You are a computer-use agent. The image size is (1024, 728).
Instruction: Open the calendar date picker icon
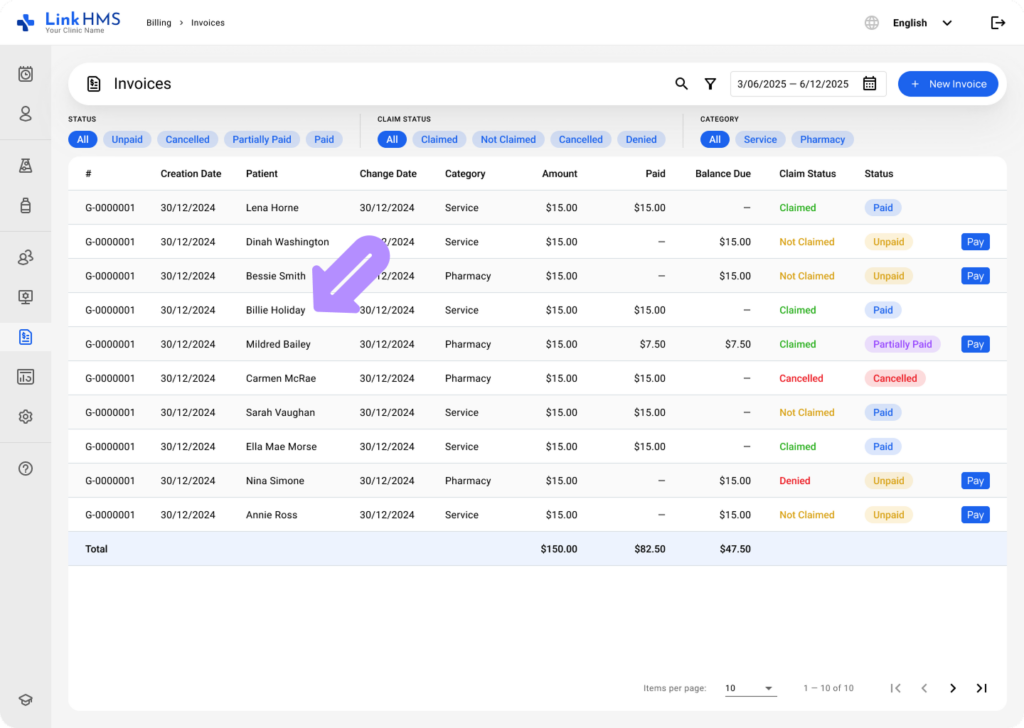coord(869,84)
